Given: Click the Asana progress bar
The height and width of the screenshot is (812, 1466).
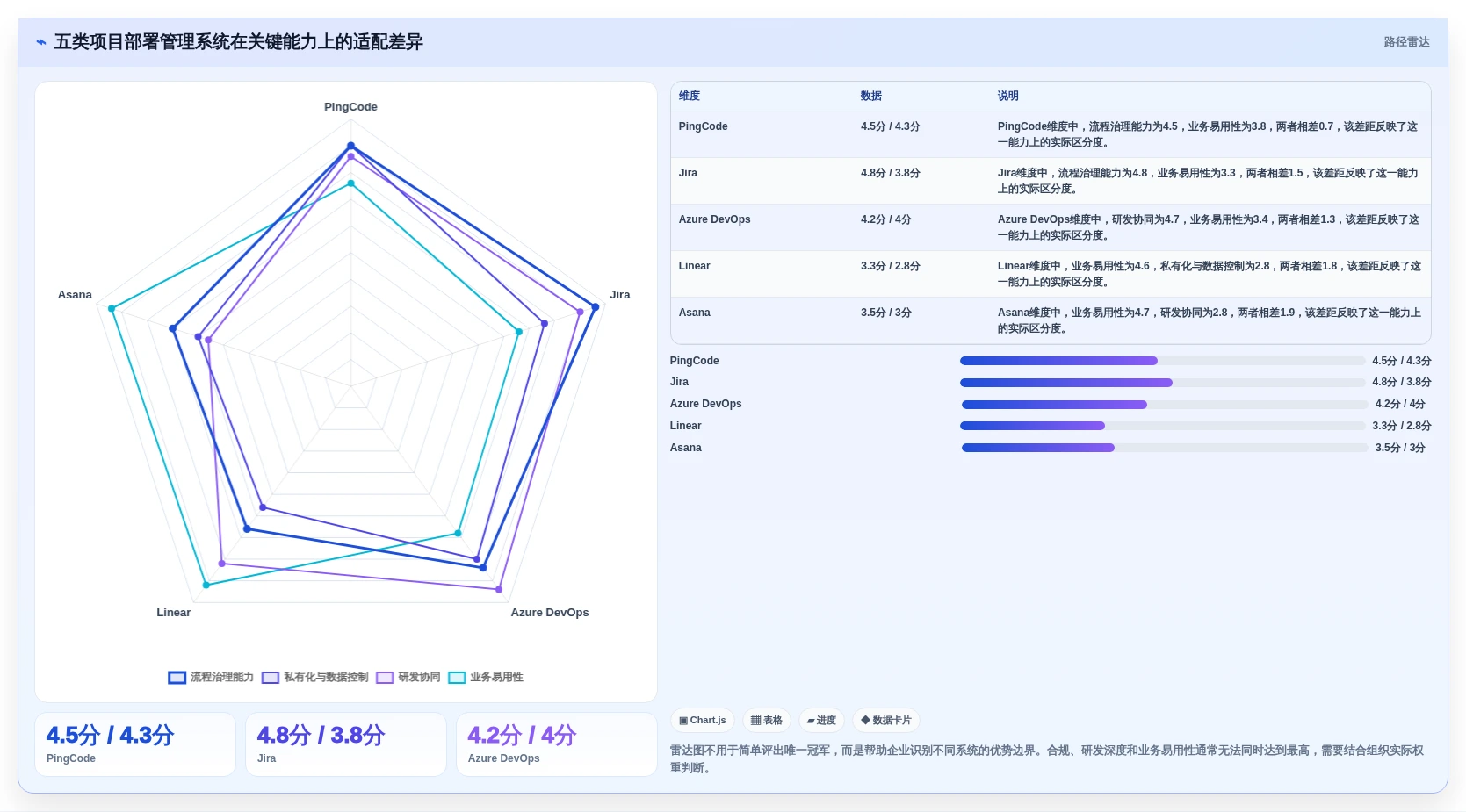Looking at the screenshot, I should (1165, 448).
